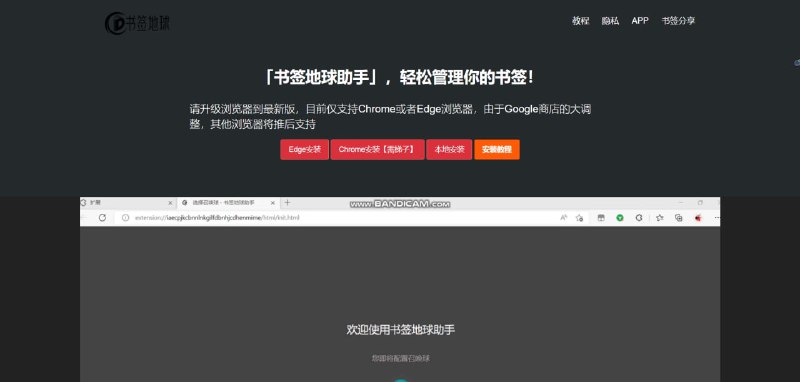800x382 pixels.
Task: Close the 选择召唤球 tab in embedded browser
Action: 273,203
